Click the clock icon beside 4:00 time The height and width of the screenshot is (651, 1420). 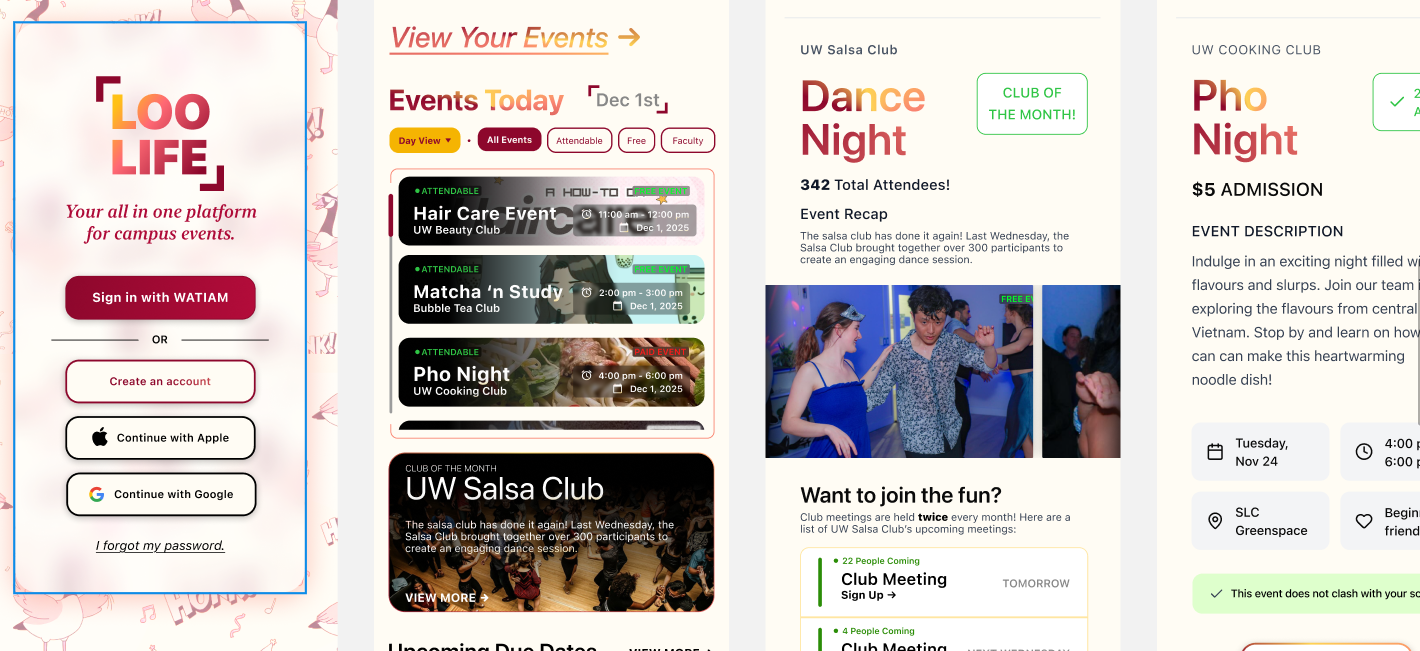click(x=1364, y=452)
